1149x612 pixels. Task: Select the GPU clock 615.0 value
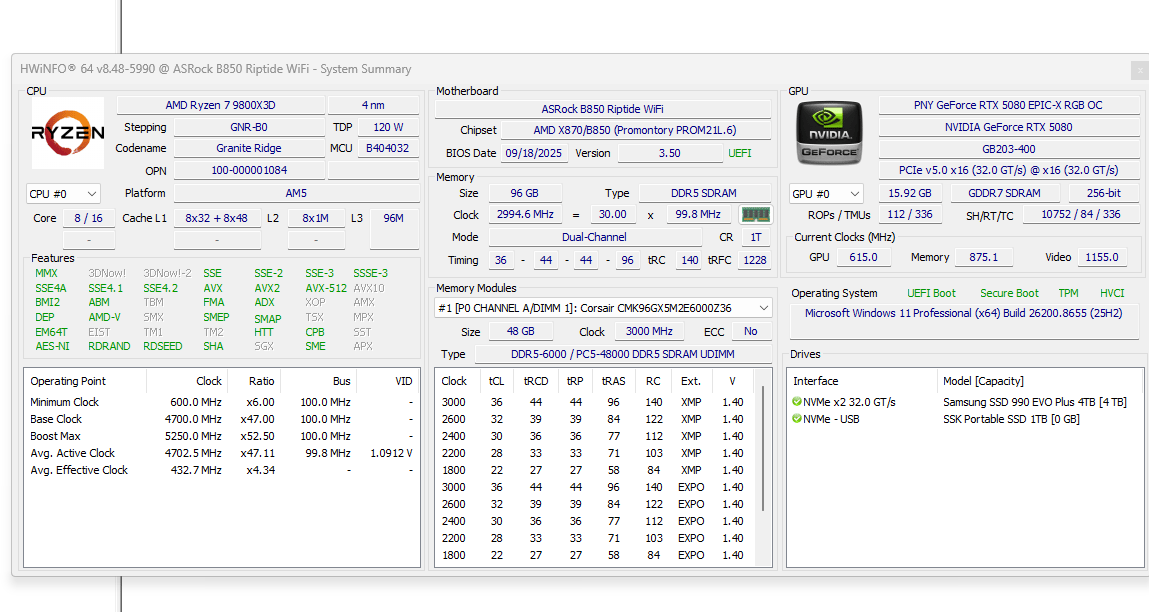[863, 257]
